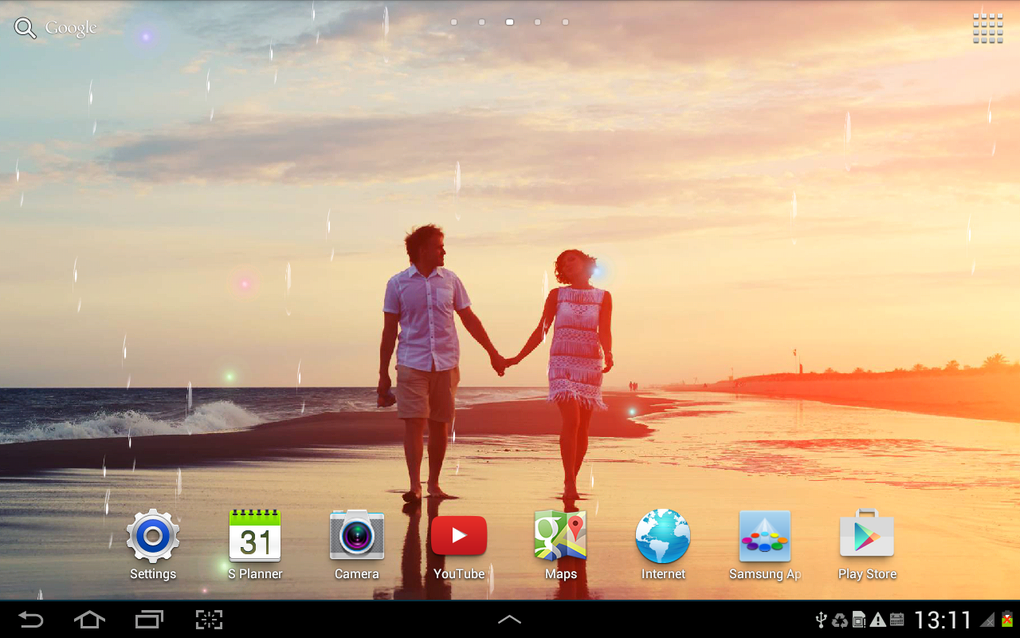
Task: Open the recent apps view
Action: tap(149, 620)
